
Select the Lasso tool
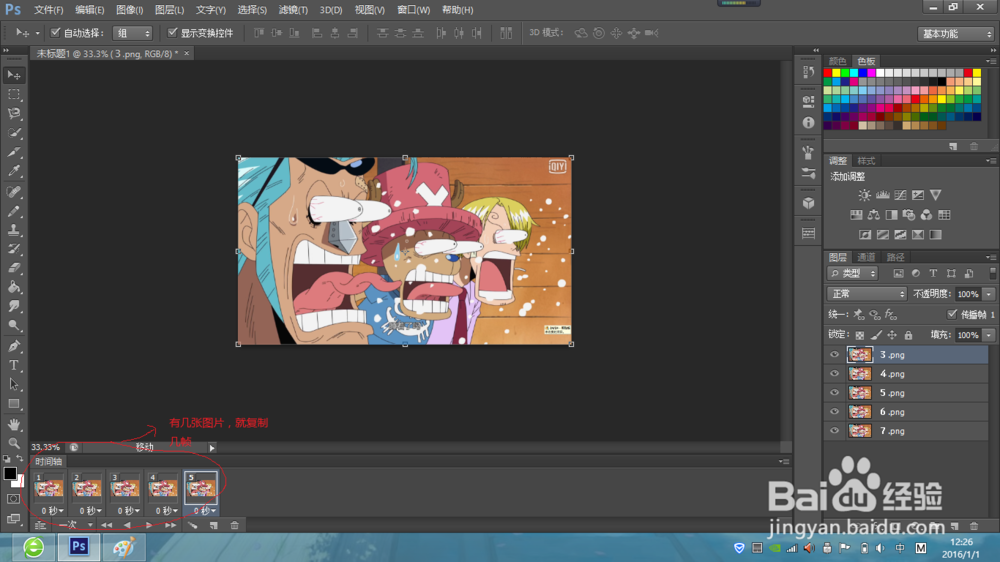[14, 114]
